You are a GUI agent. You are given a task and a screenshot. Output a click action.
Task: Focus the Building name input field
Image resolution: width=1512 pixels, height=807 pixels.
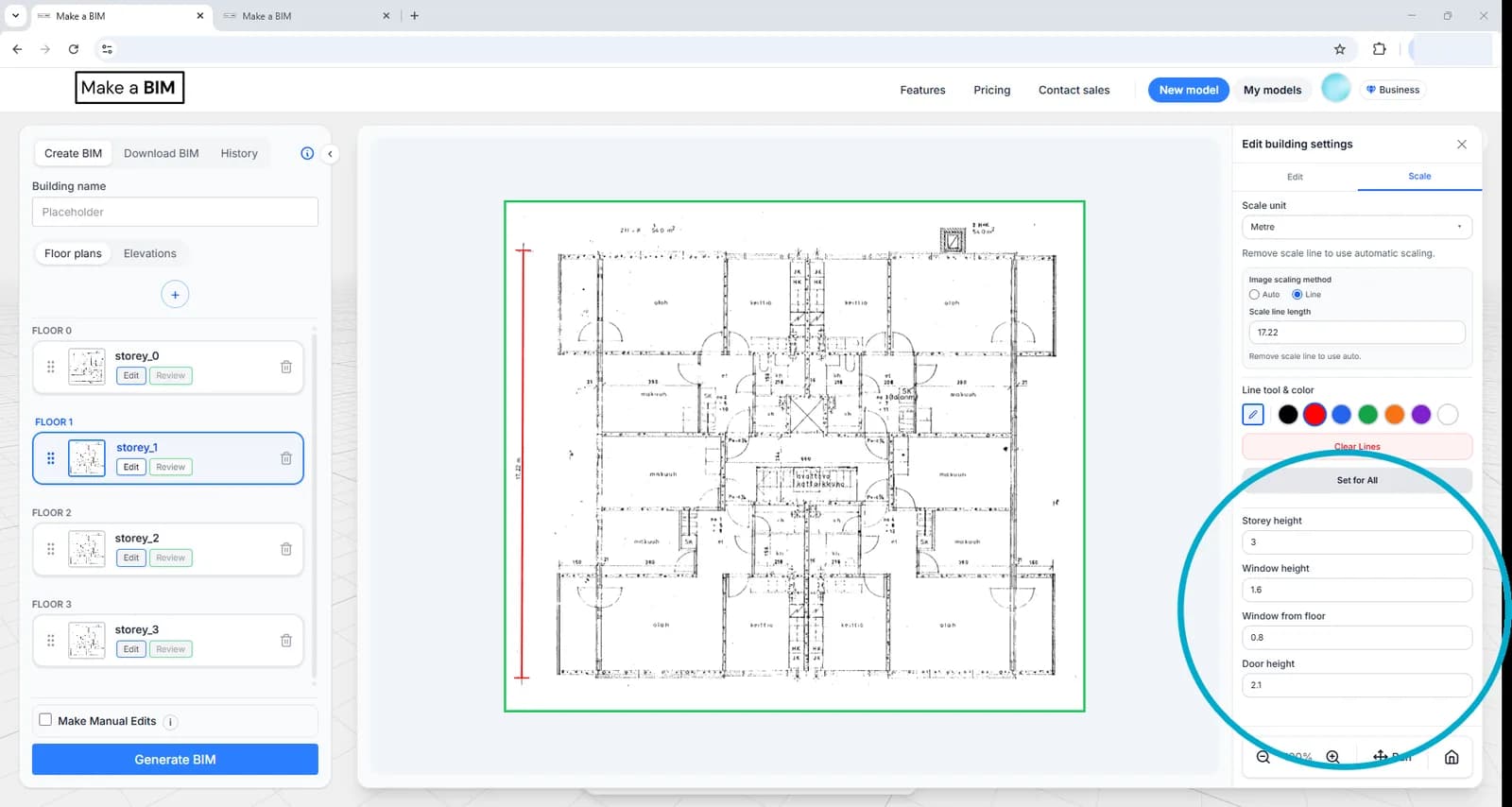(x=175, y=212)
